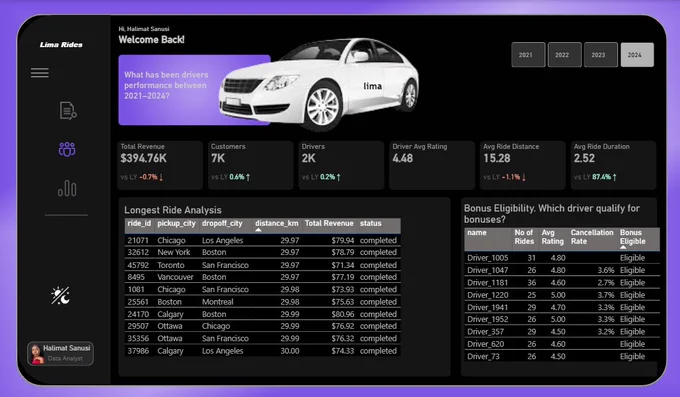Image resolution: width=680 pixels, height=397 pixels.
Task: Open the report document page icon
Action: point(68,110)
